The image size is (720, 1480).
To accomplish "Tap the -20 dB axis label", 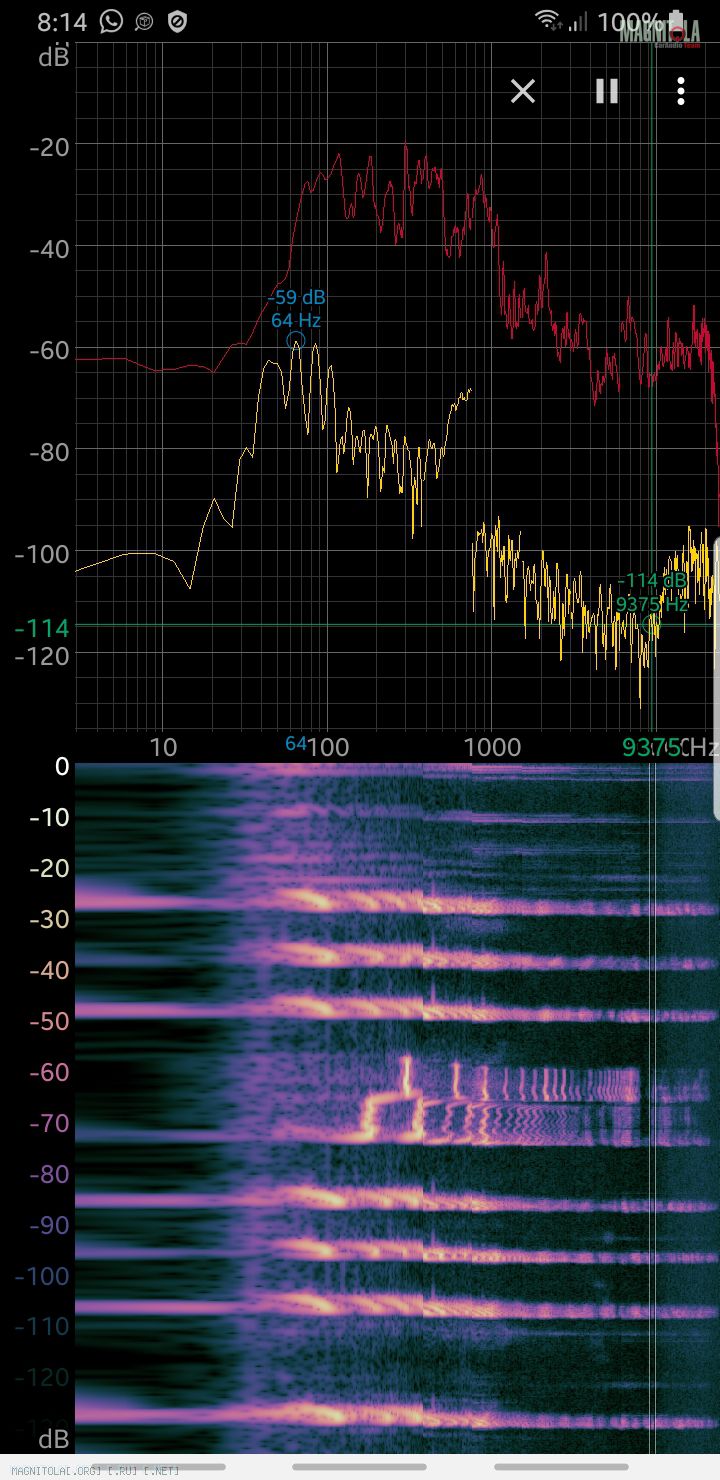I will click(49, 147).
